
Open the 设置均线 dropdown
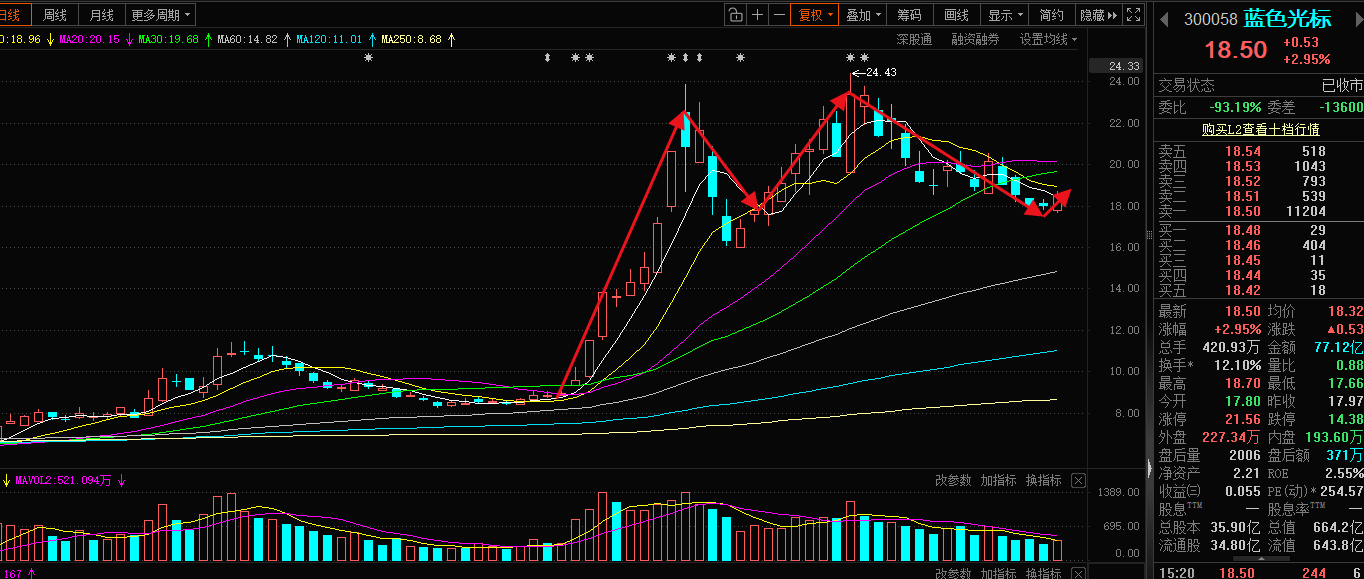1049,40
